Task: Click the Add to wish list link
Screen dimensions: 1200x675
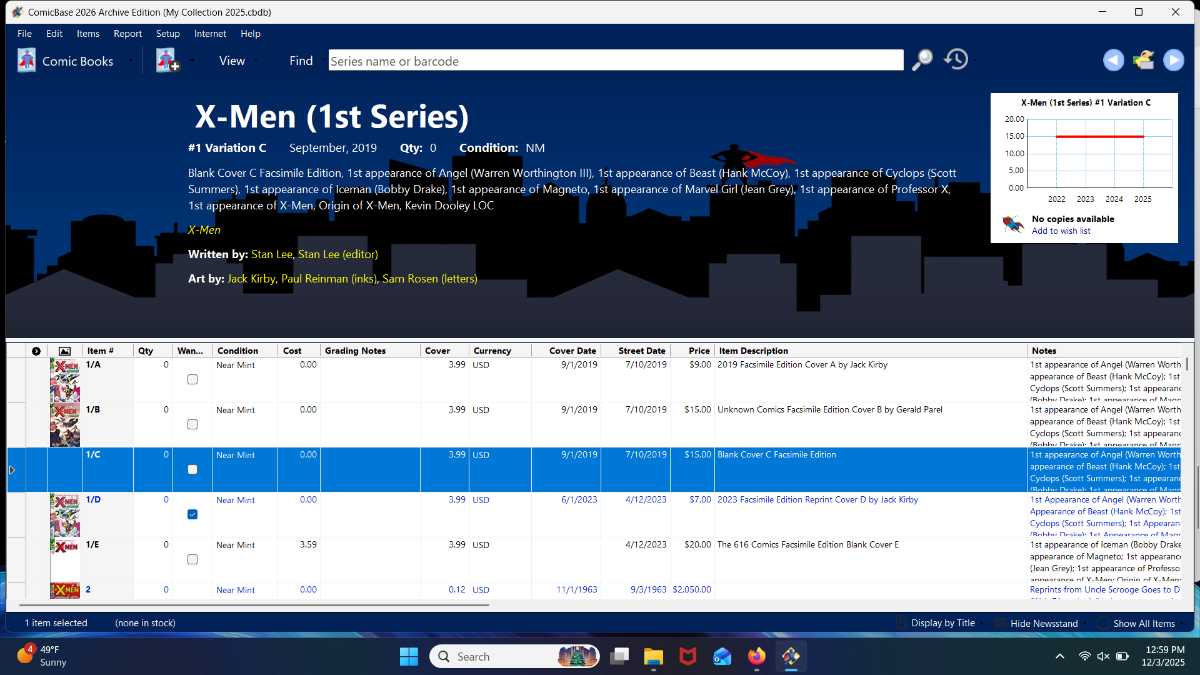Action: [x=1061, y=231]
